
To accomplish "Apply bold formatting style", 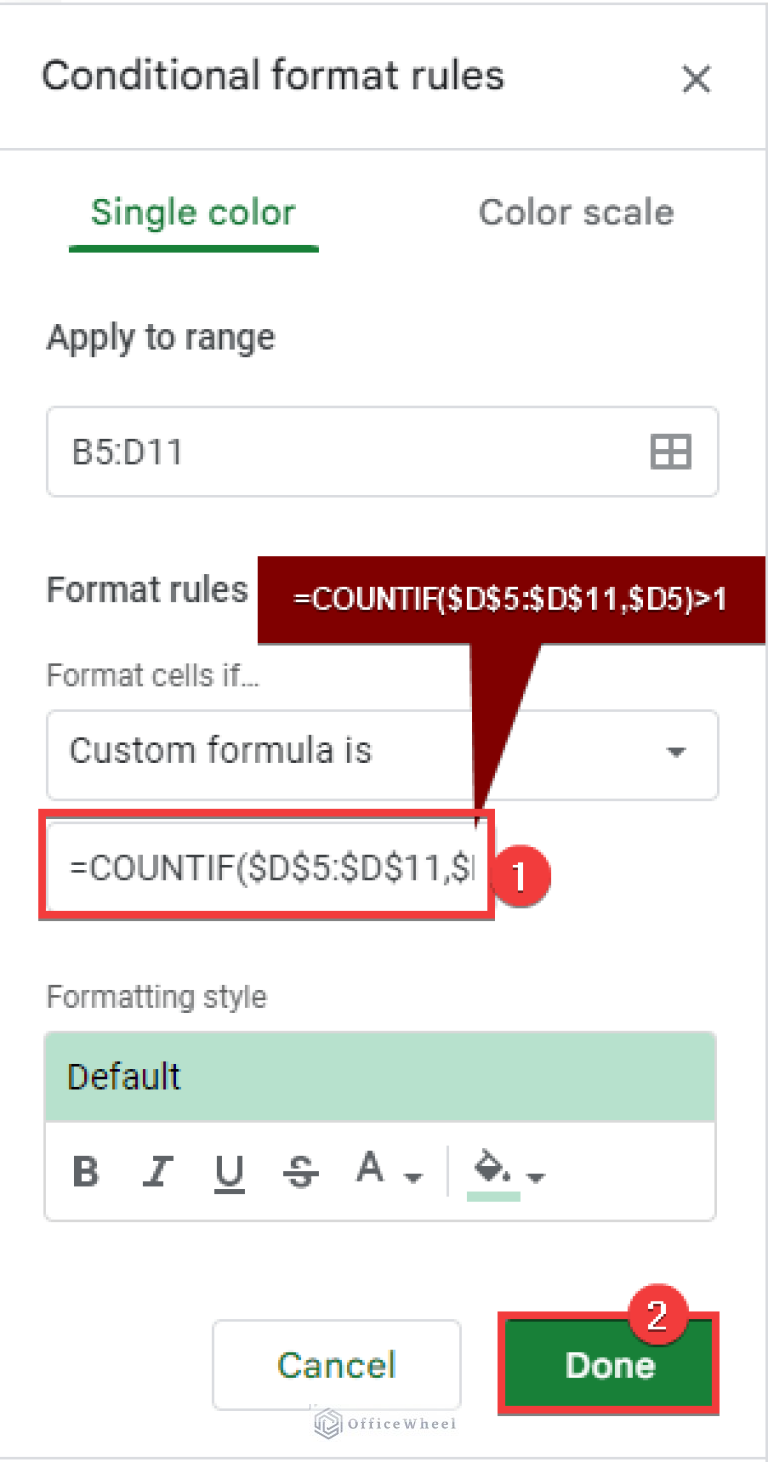I will click(x=85, y=1172).
